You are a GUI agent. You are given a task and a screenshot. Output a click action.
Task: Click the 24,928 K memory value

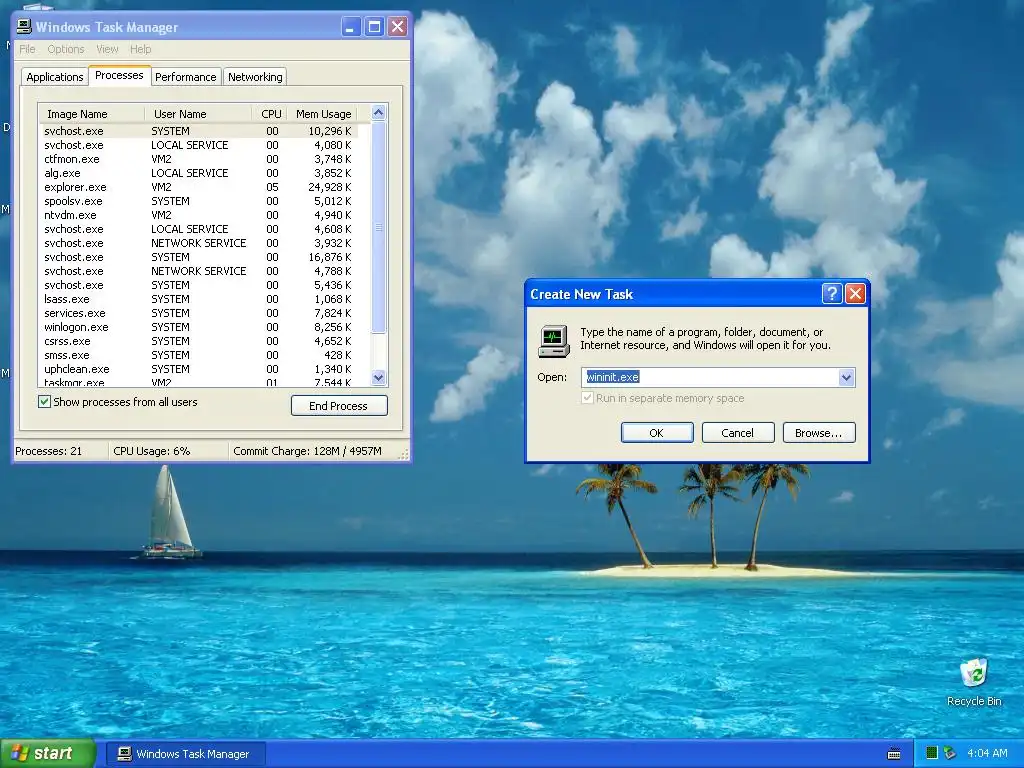pos(329,187)
